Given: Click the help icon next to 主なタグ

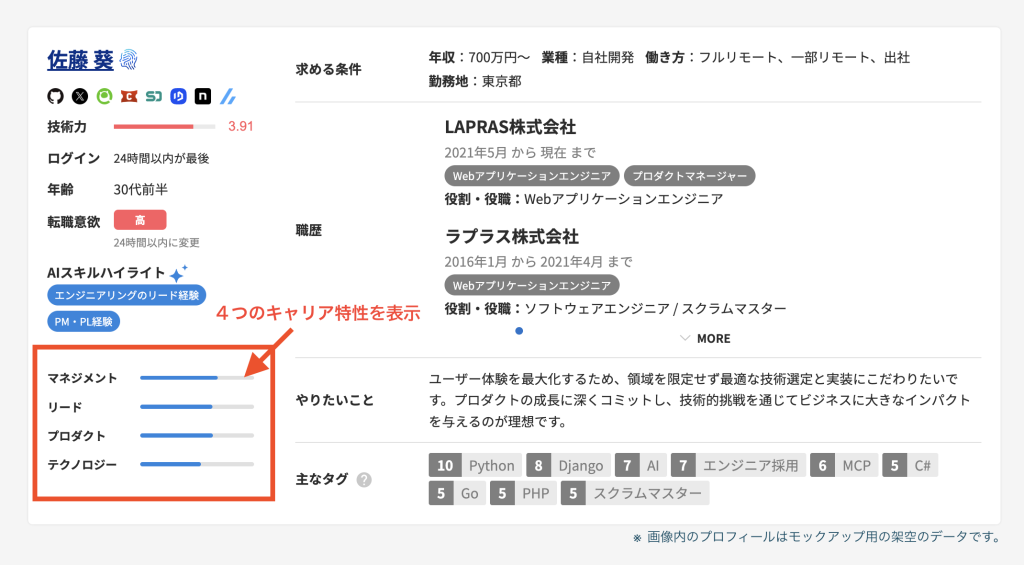Looking at the screenshot, I should pyautogui.click(x=364, y=480).
